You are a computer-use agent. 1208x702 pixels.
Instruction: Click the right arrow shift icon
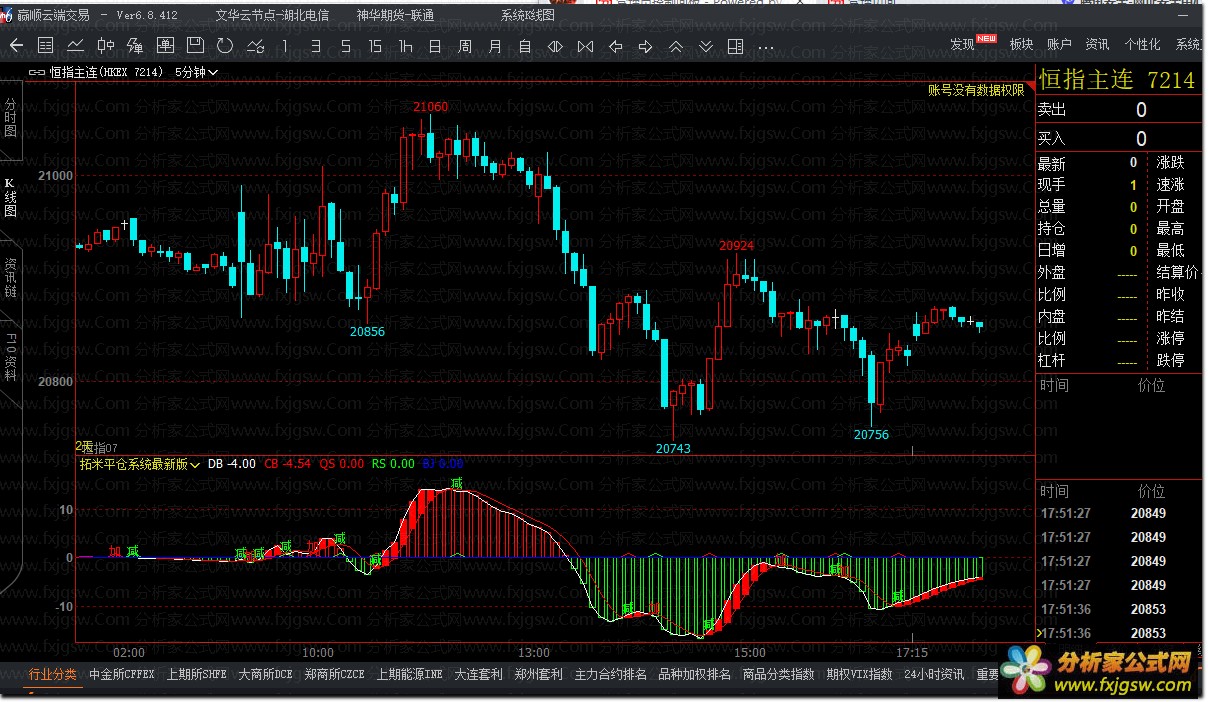(646, 46)
